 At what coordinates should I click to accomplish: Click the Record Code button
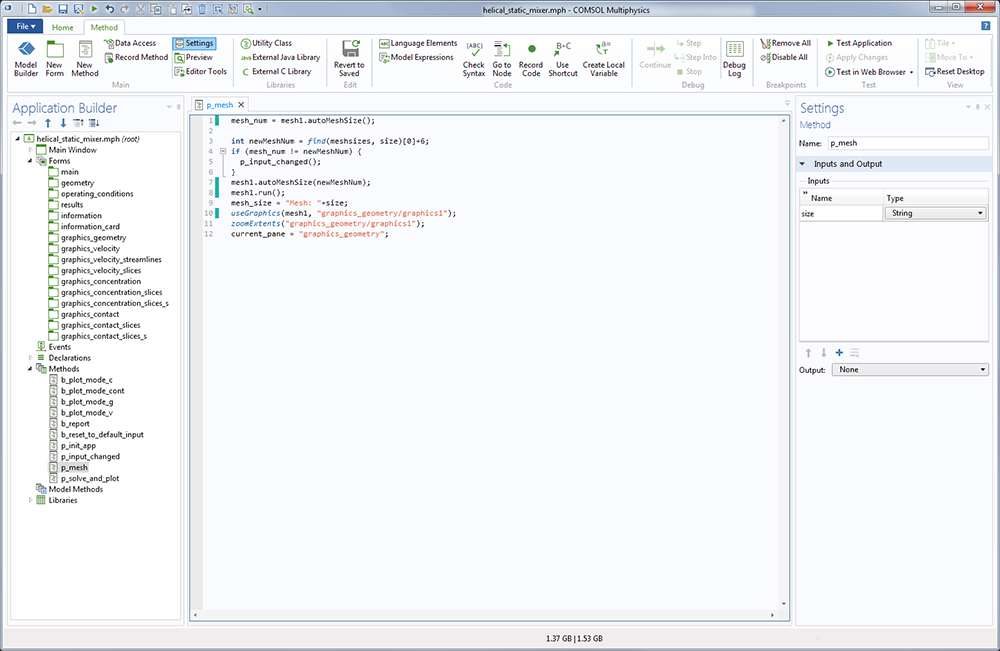click(x=531, y=58)
